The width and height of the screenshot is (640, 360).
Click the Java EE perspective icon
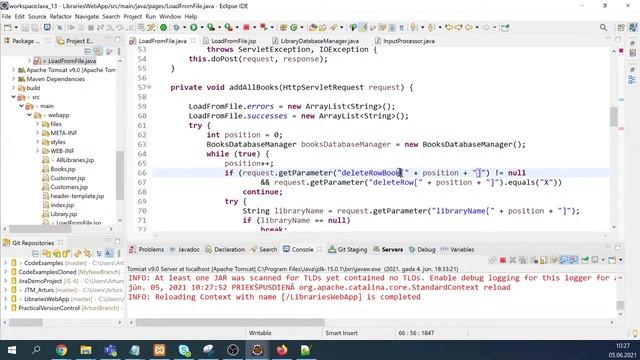(x=633, y=27)
